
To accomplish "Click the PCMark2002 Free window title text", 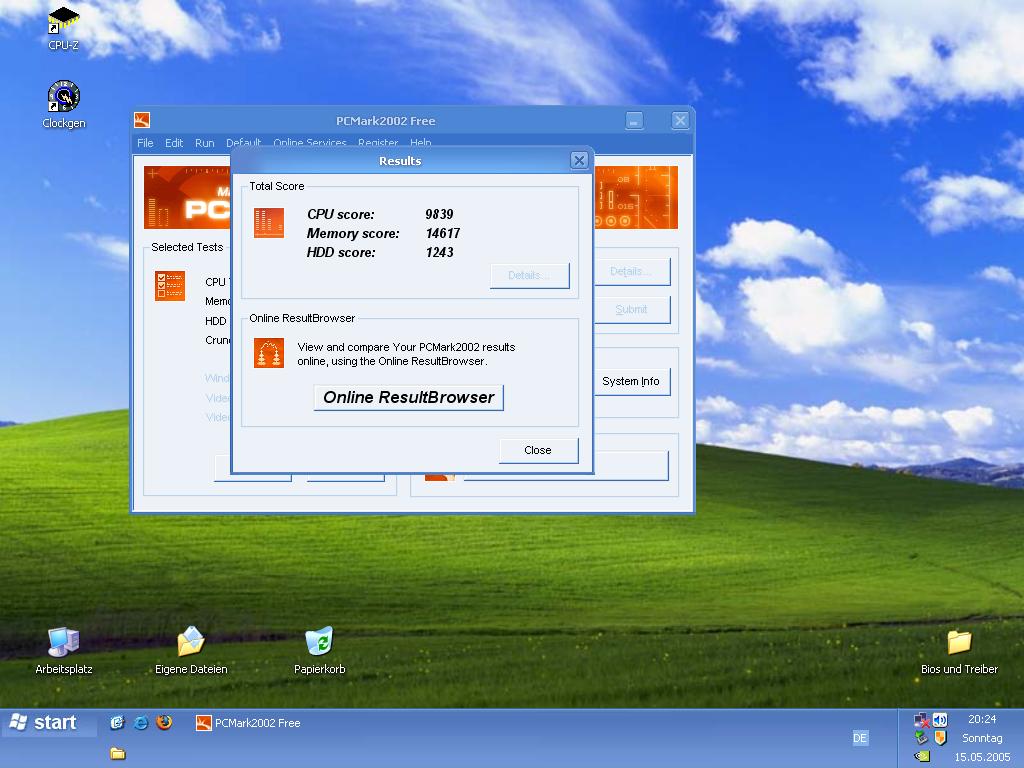I will pos(385,121).
